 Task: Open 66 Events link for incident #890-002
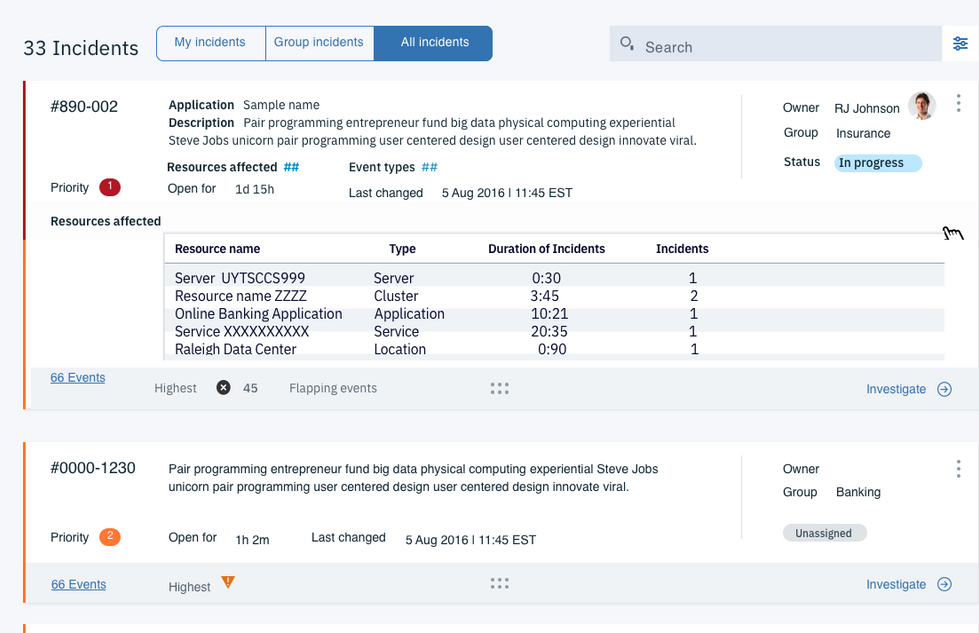(x=78, y=378)
